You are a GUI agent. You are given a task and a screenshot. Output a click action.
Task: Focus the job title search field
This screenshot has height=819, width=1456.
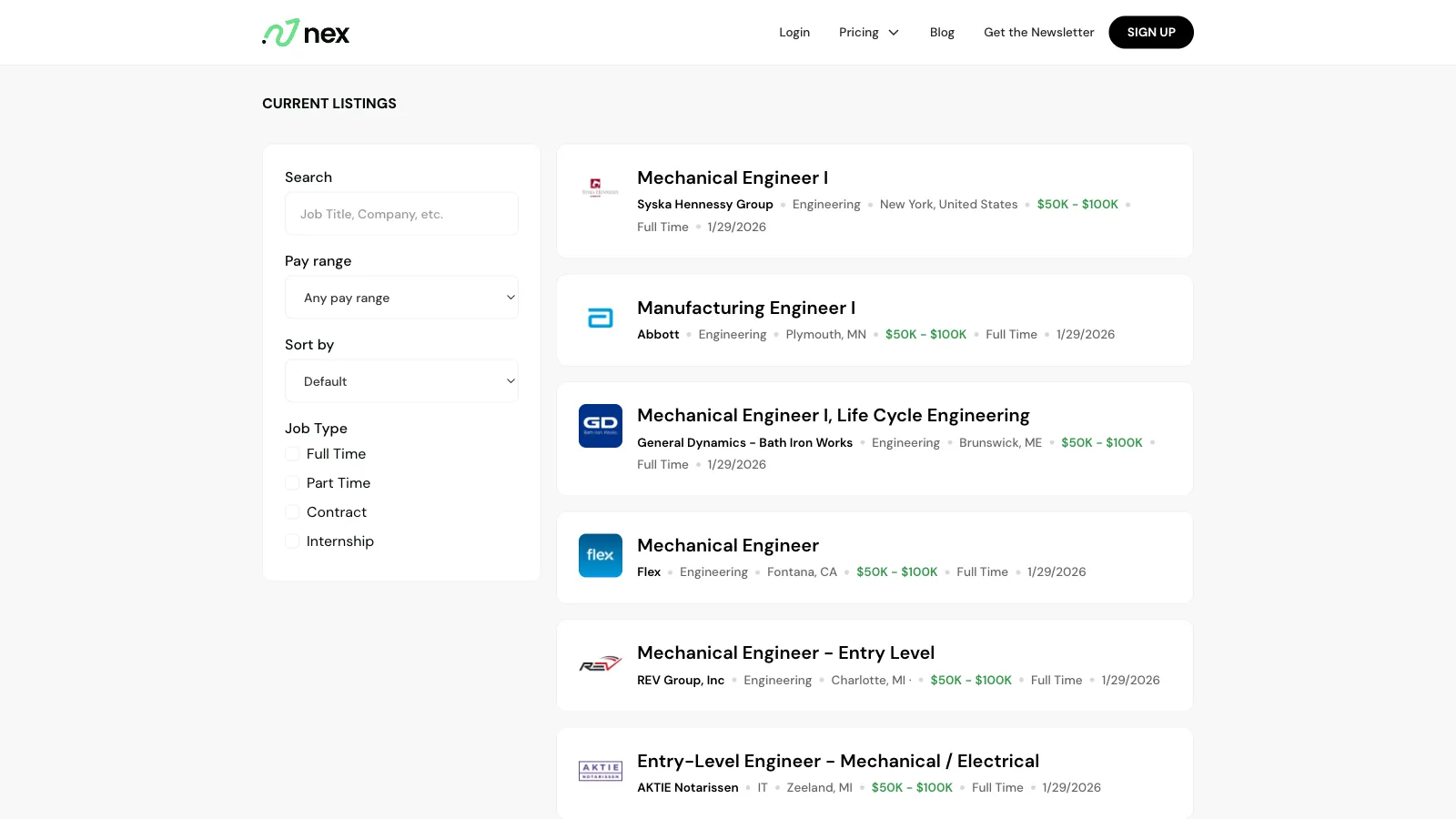coord(401,214)
